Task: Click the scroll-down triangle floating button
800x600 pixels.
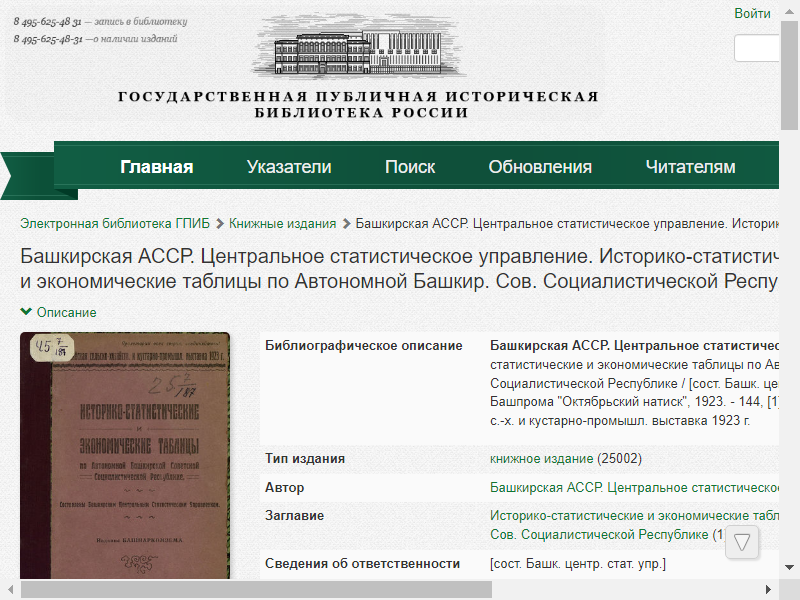Action: pyautogui.click(x=742, y=542)
